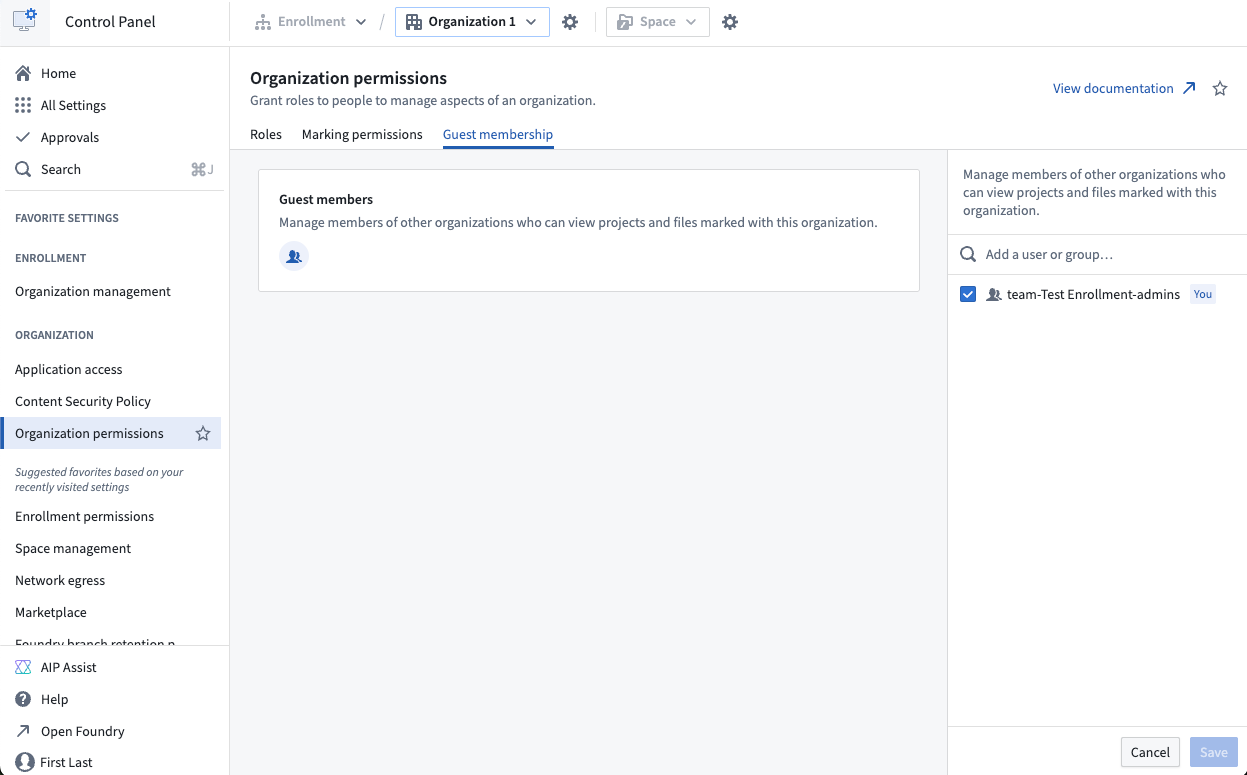Go to Content Security Policy settings

tap(83, 401)
